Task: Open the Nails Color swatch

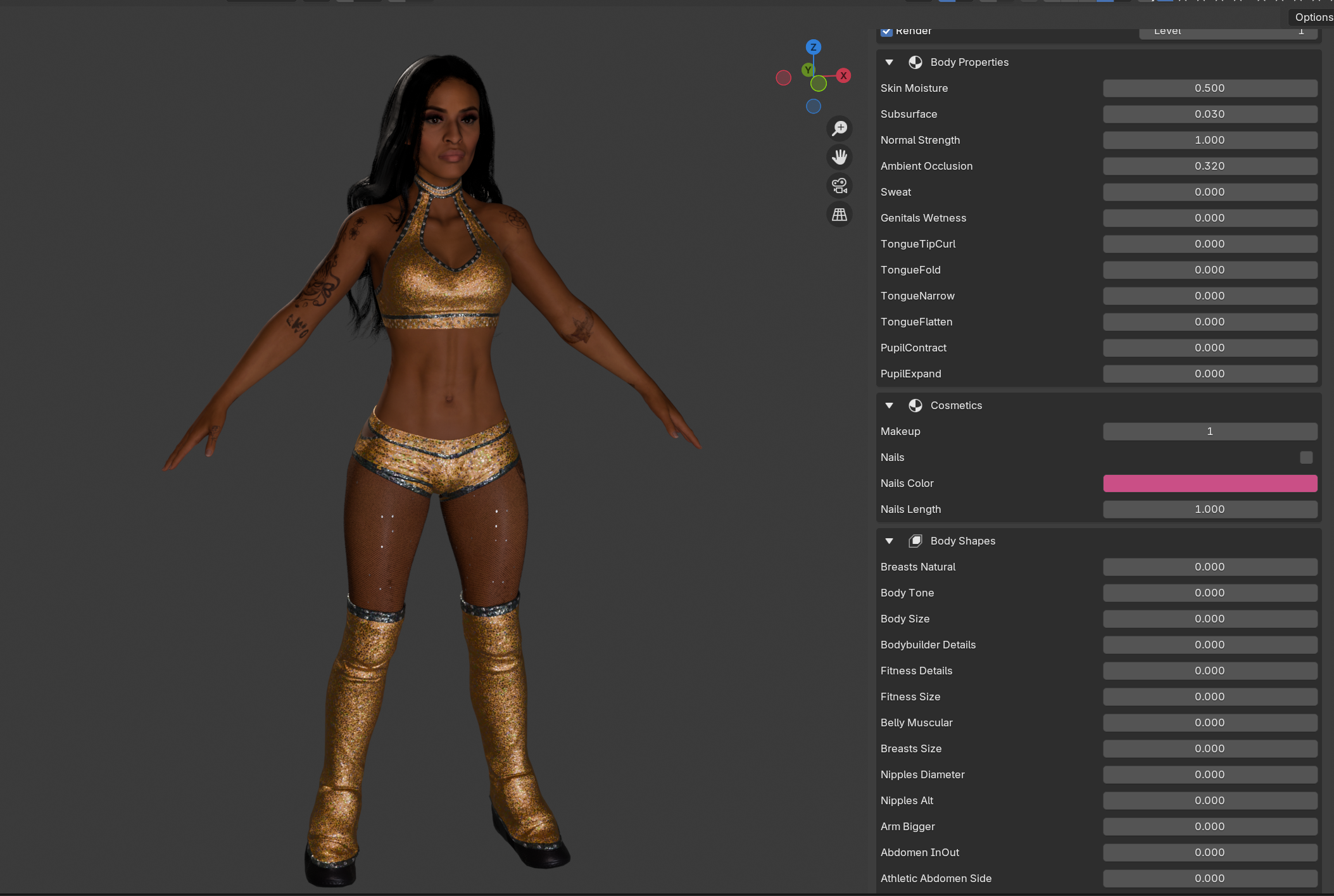Action: pos(1210,483)
